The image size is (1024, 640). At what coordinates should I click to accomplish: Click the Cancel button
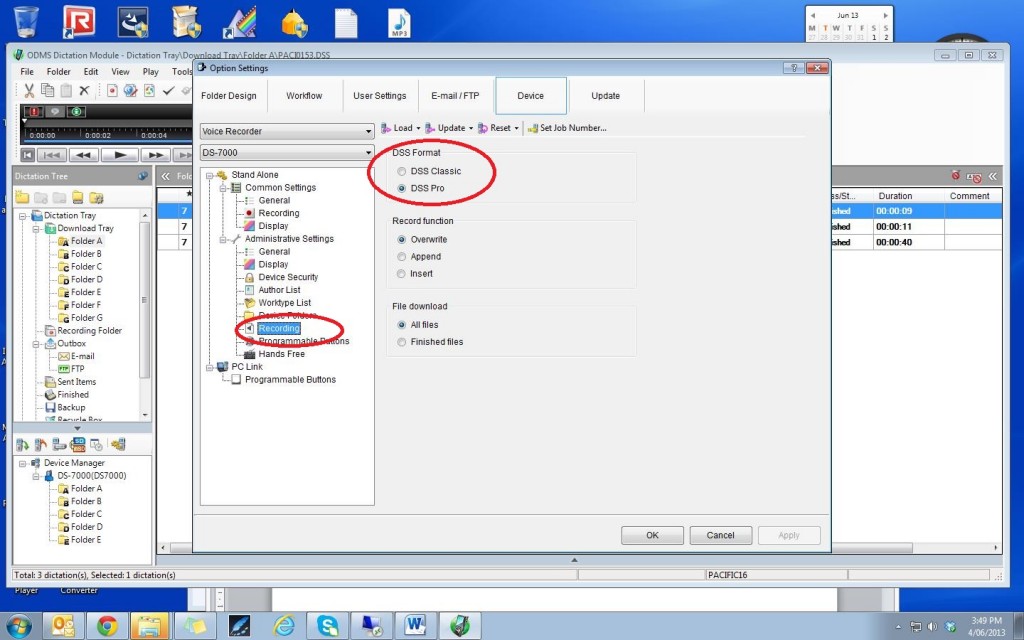pyautogui.click(x=720, y=536)
